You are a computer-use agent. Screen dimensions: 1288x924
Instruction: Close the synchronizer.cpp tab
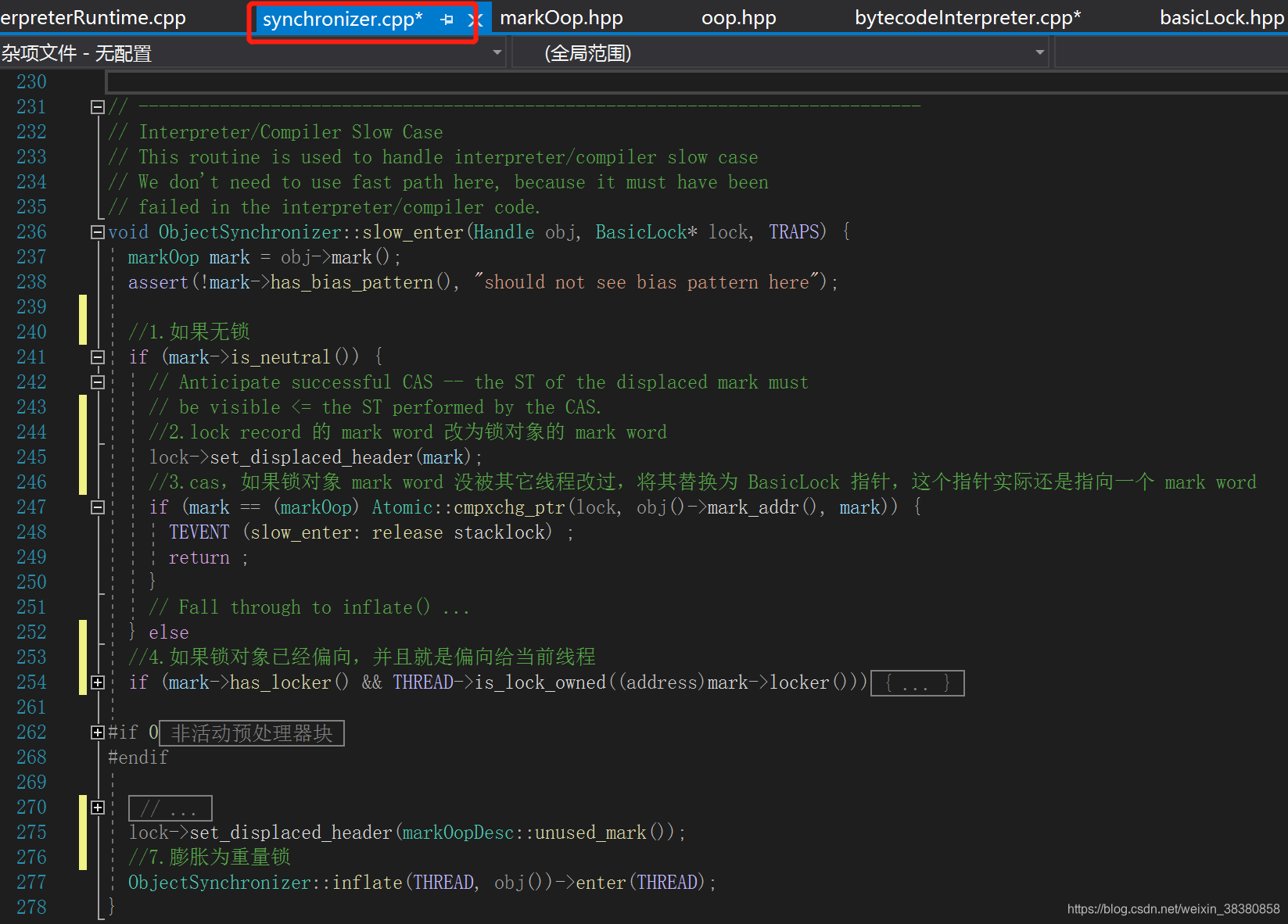[474, 20]
